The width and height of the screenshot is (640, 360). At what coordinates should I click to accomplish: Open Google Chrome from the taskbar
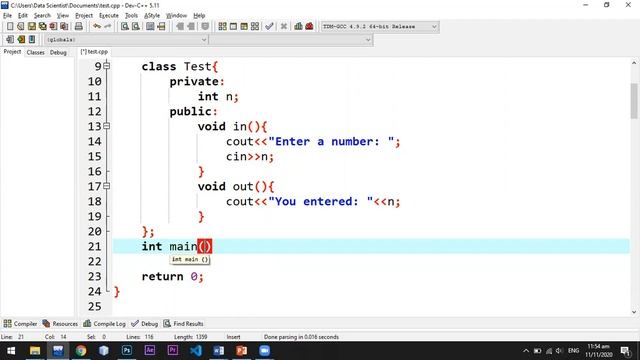pyautogui.click(x=81, y=351)
